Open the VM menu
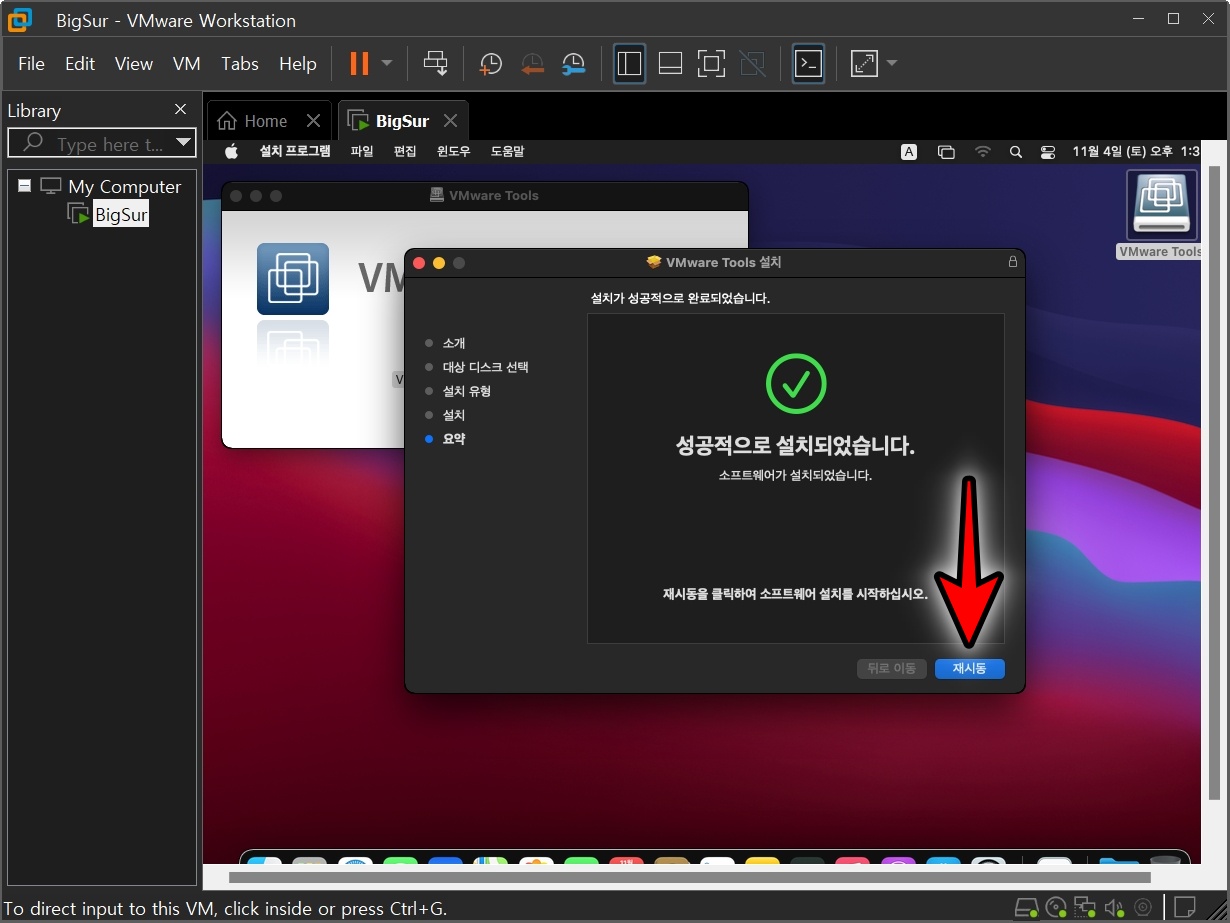The height and width of the screenshot is (923, 1230). coord(187,64)
